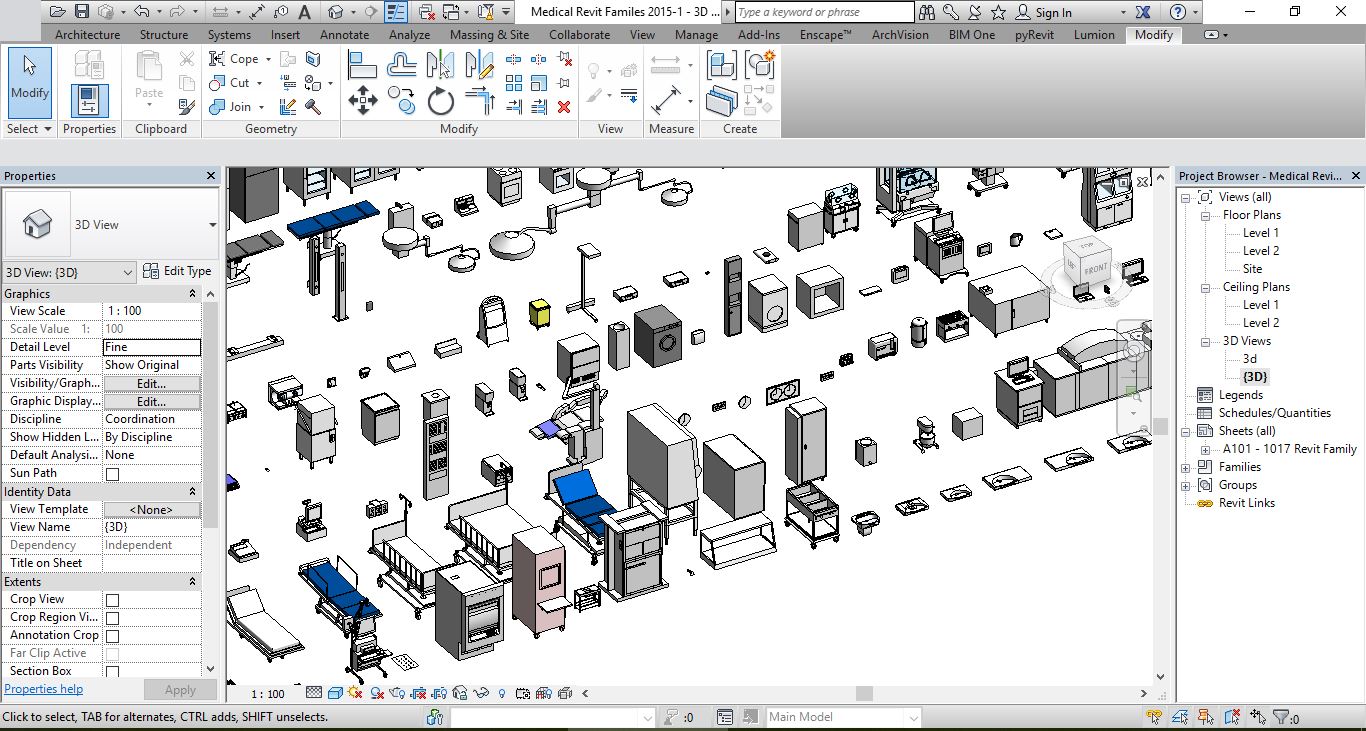Click the Match Type Properties paintbrush icon
The image size is (1366, 731).
(187, 106)
